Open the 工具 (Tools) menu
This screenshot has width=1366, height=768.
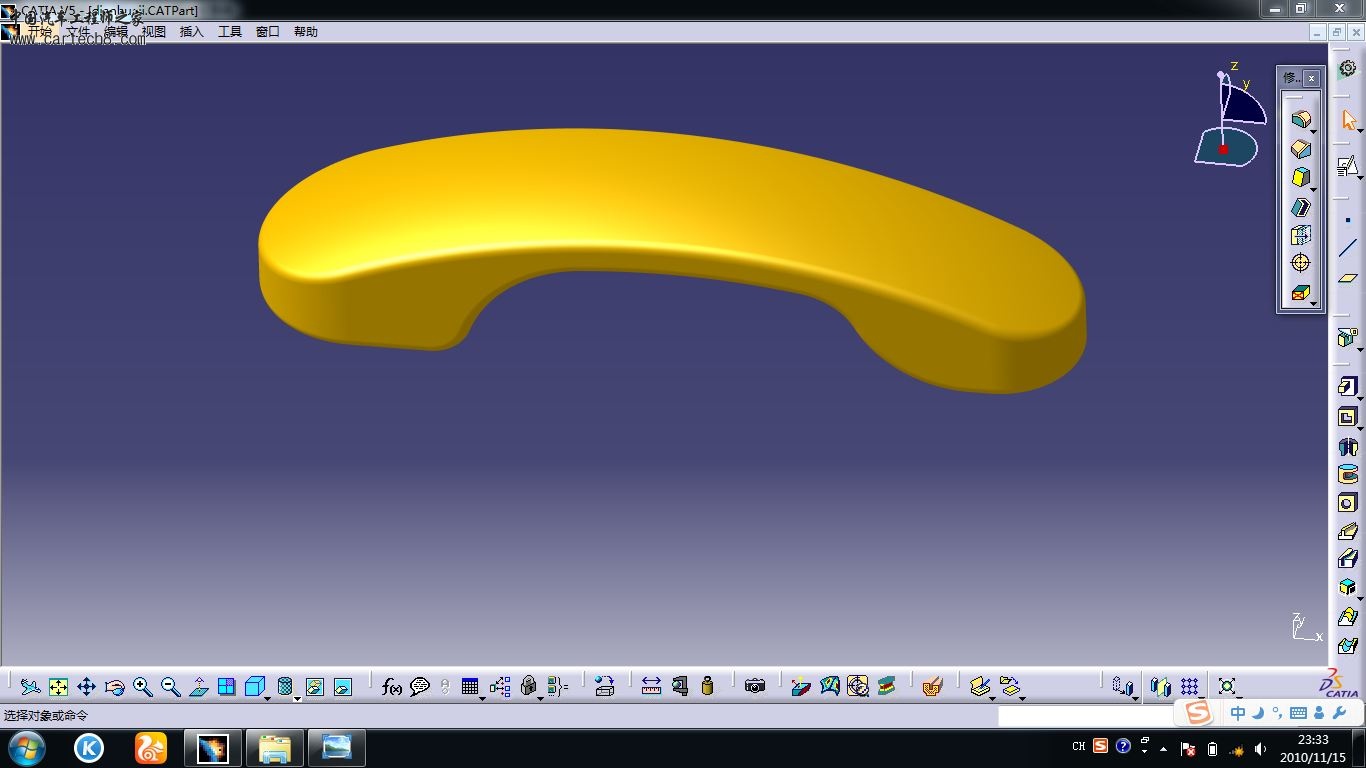[x=230, y=32]
